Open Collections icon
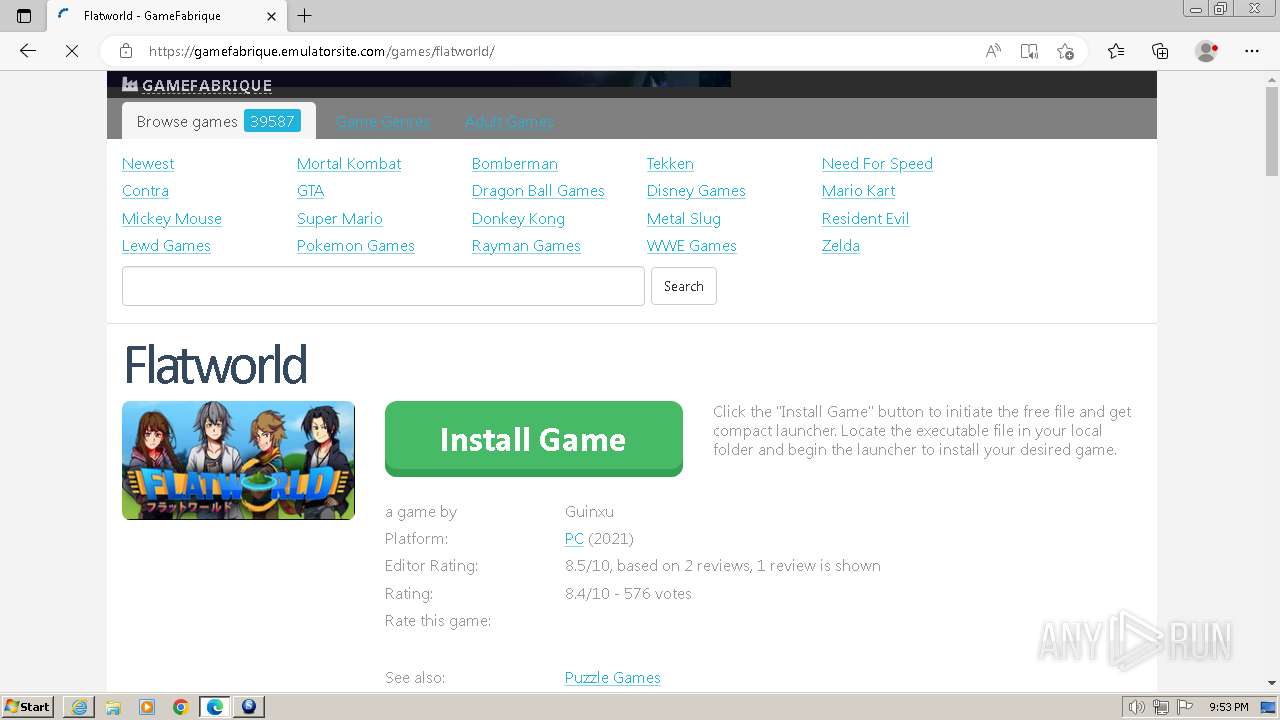 (1160, 51)
